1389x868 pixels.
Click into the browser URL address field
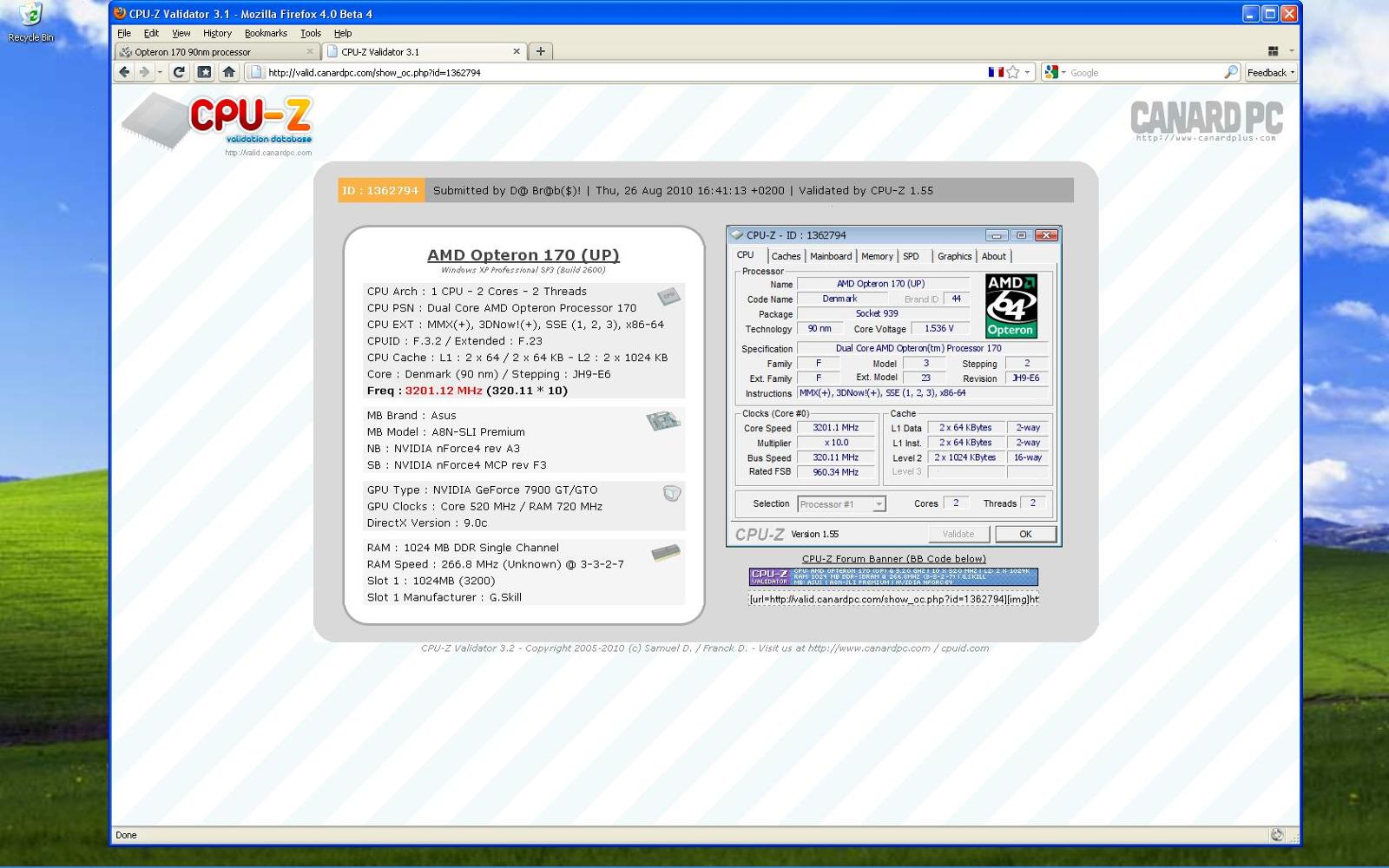[x=625, y=72]
